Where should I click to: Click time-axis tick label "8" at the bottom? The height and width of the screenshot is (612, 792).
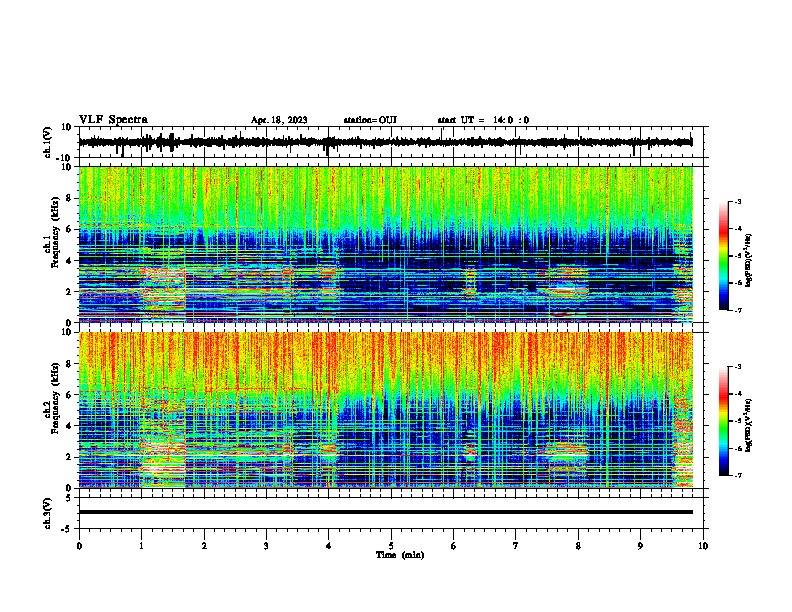tap(578, 546)
